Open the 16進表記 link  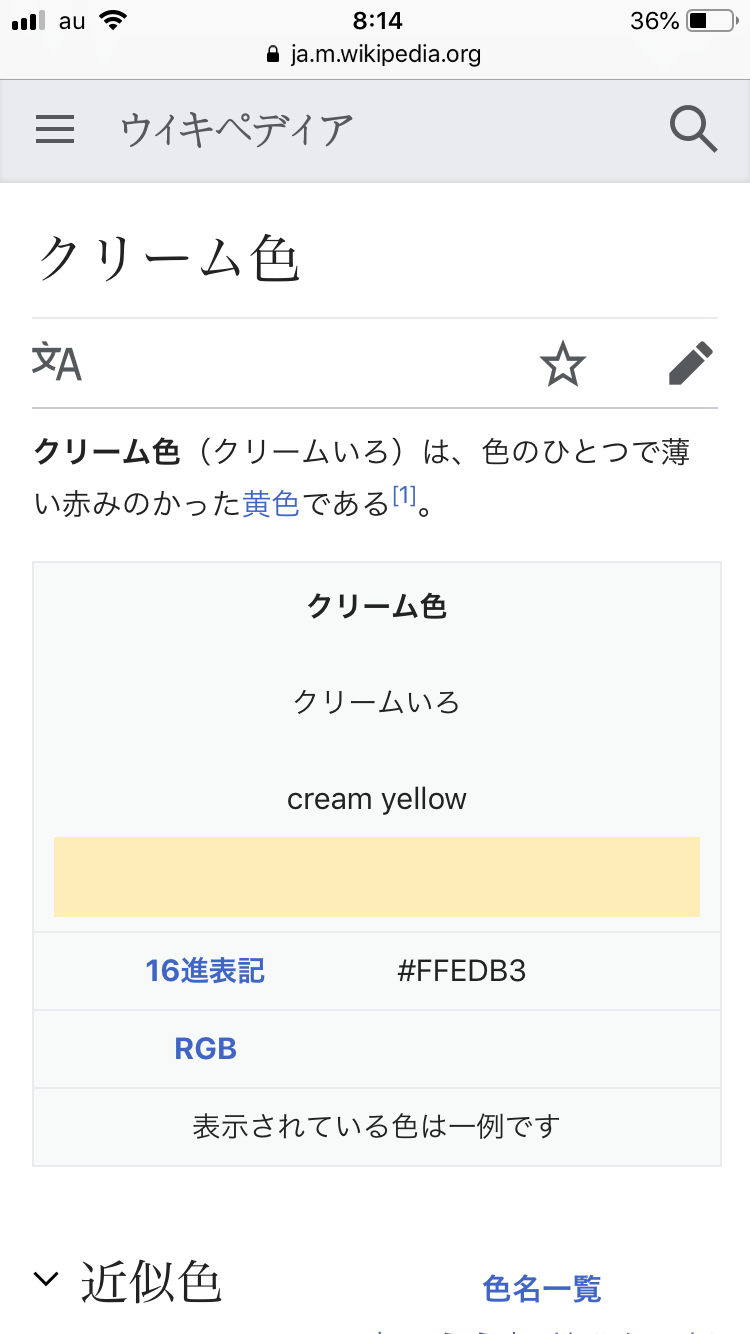(205, 971)
